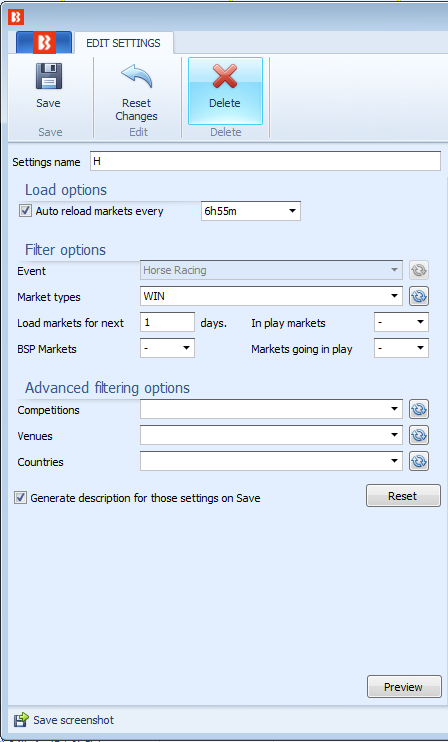Refresh the Venues list
Viewport: 448px width, 742px height.
419,435
